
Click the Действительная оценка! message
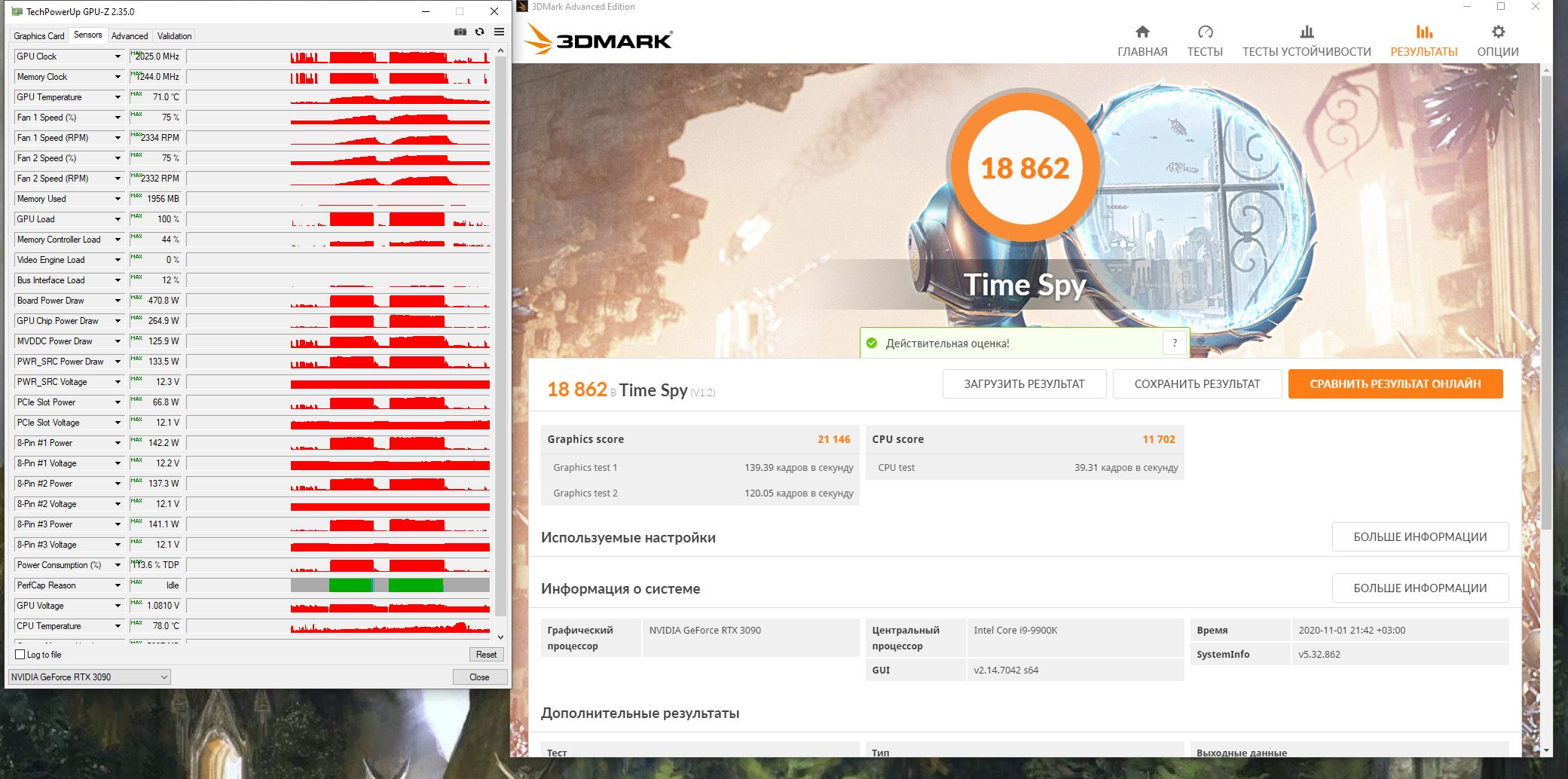click(x=947, y=344)
